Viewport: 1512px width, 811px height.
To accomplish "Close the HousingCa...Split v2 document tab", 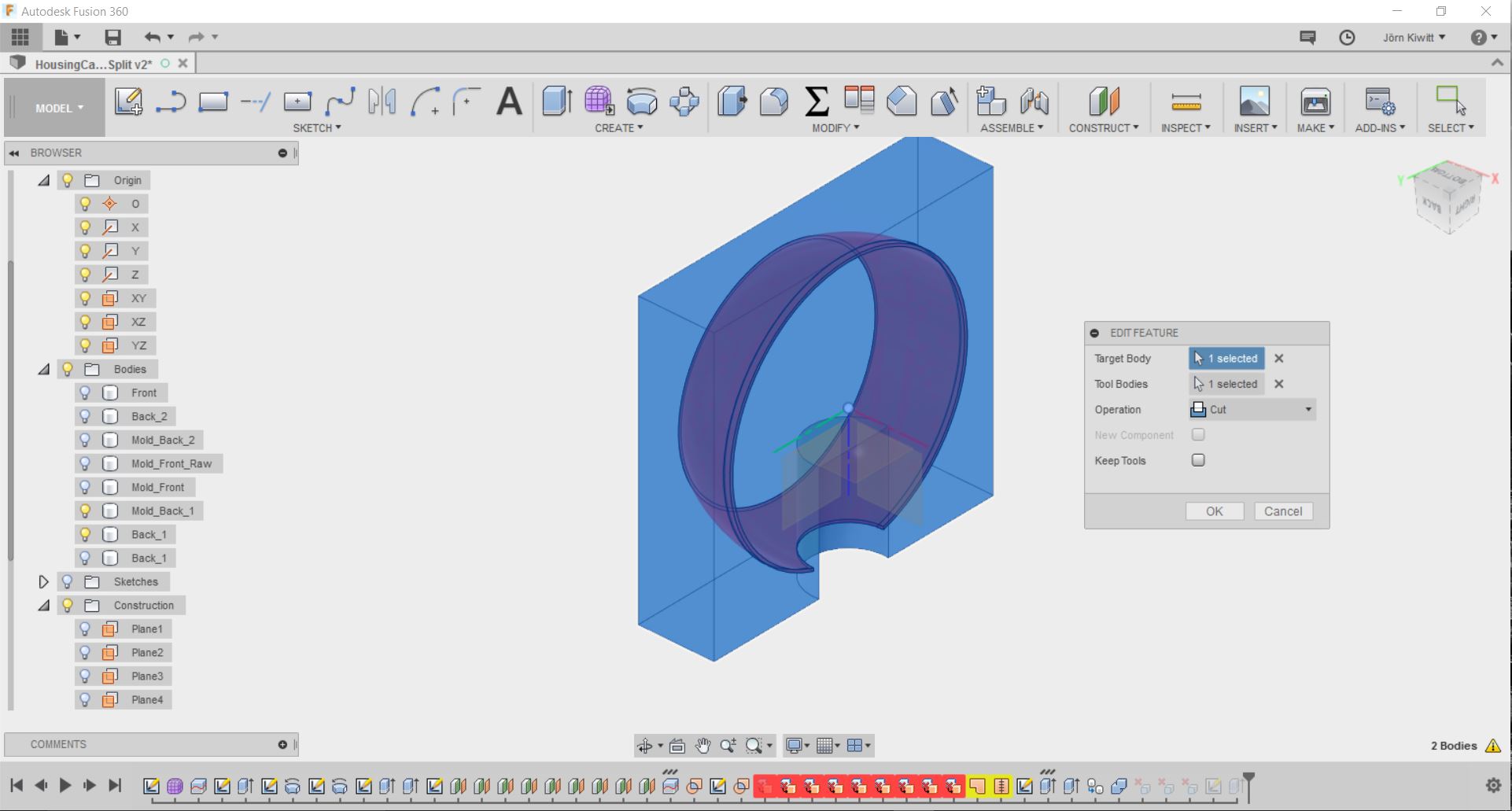I will (183, 64).
